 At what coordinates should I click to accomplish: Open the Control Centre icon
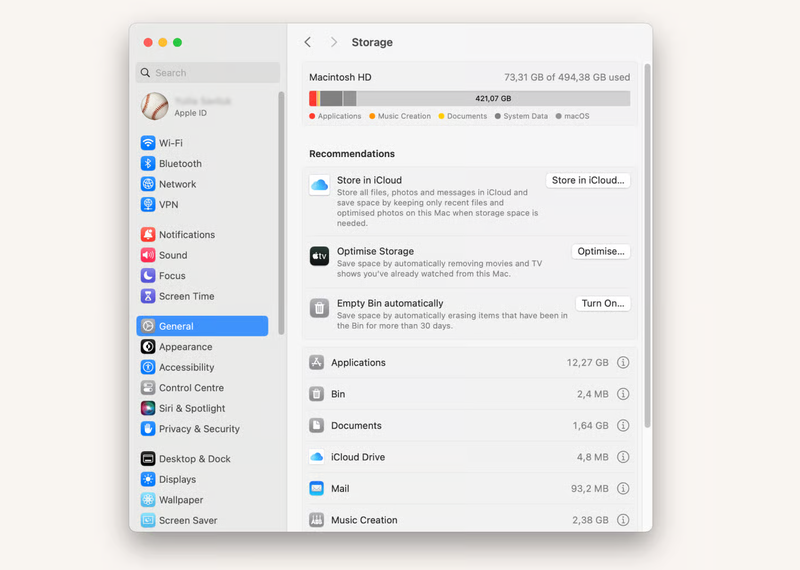pos(148,387)
